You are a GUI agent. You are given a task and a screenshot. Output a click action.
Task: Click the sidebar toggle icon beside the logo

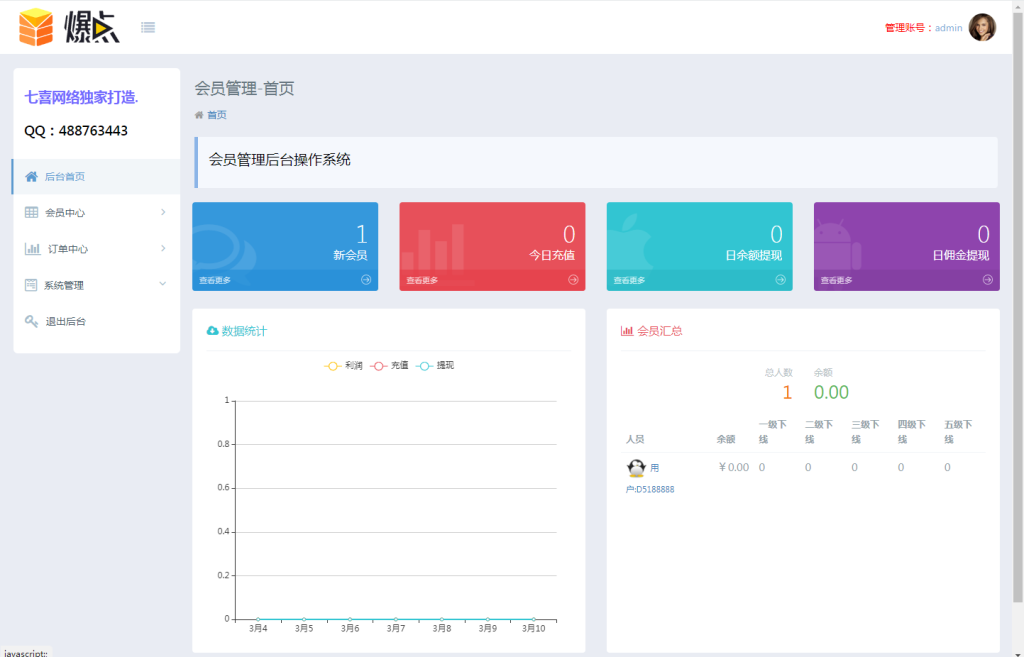(148, 27)
